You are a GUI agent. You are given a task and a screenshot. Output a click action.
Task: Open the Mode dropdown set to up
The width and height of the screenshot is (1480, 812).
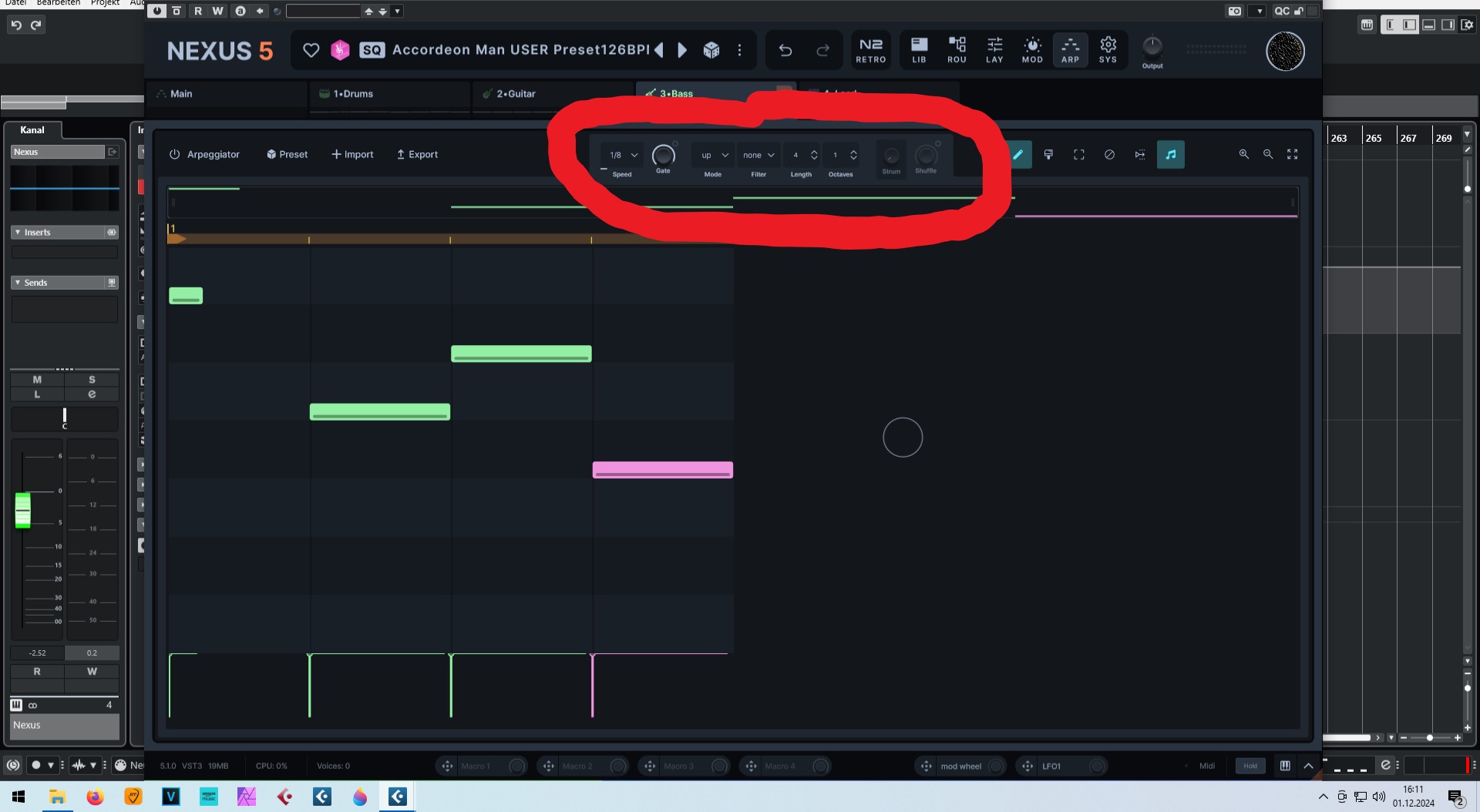point(713,155)
